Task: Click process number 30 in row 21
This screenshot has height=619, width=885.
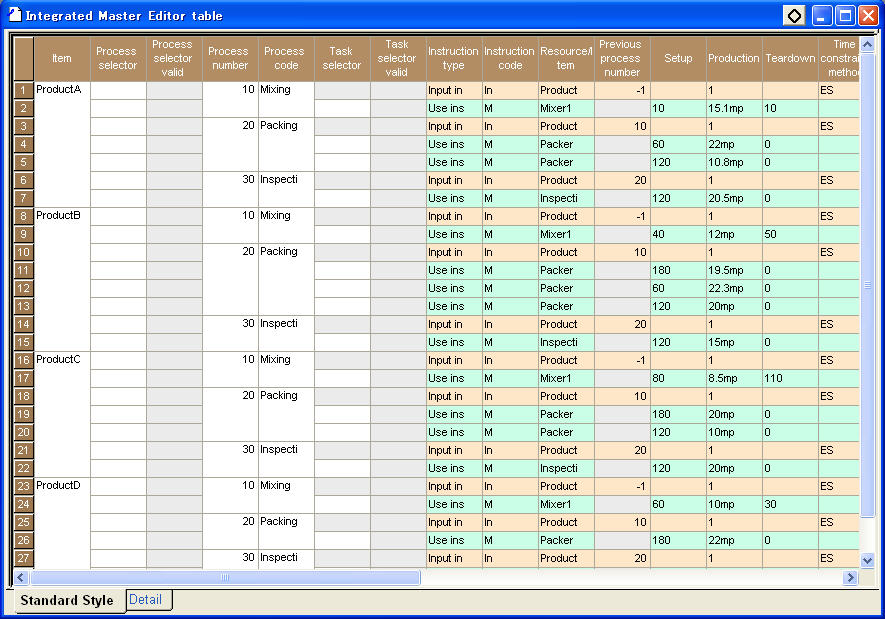Action: [230, 459]
